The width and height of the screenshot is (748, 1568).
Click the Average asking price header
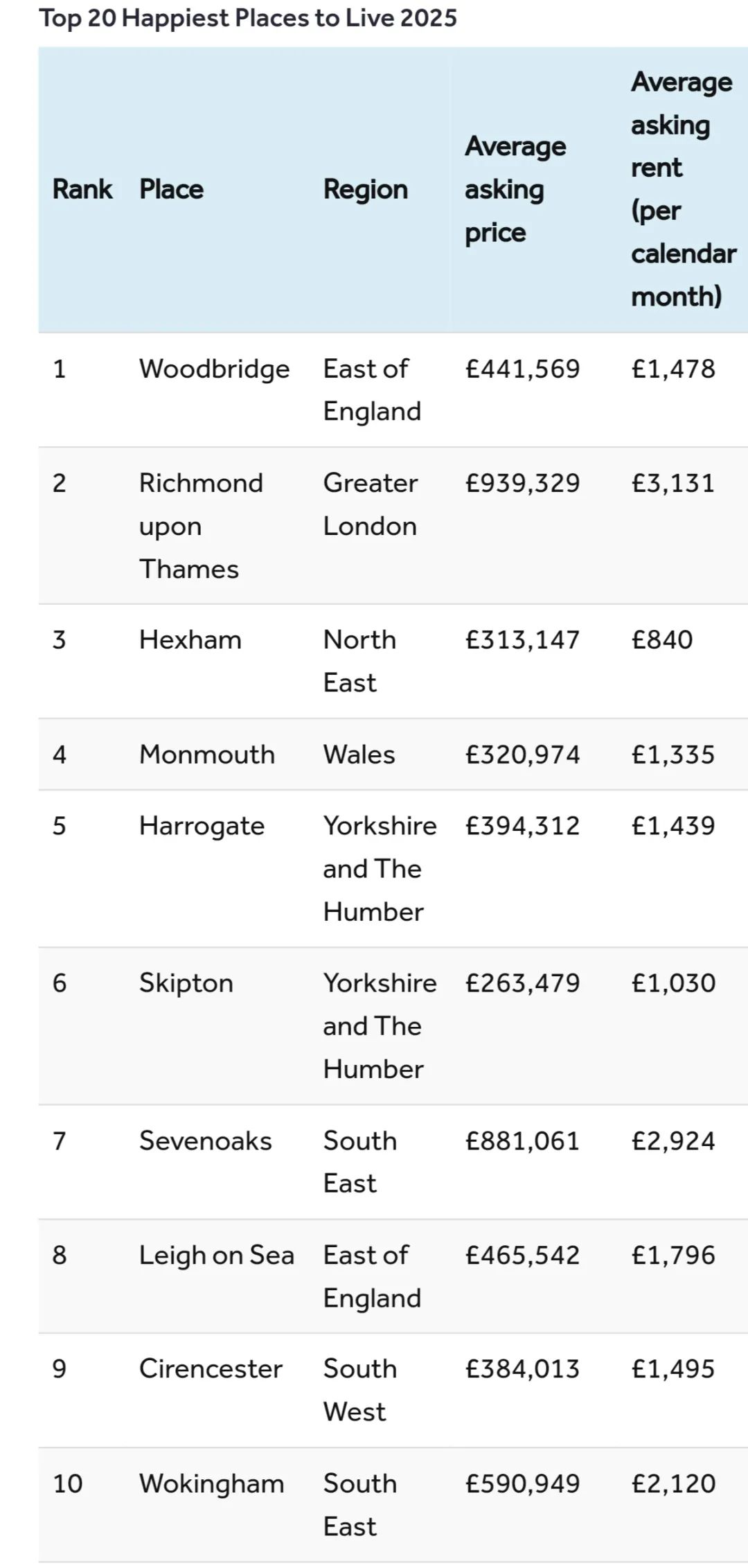coord(515,189)
